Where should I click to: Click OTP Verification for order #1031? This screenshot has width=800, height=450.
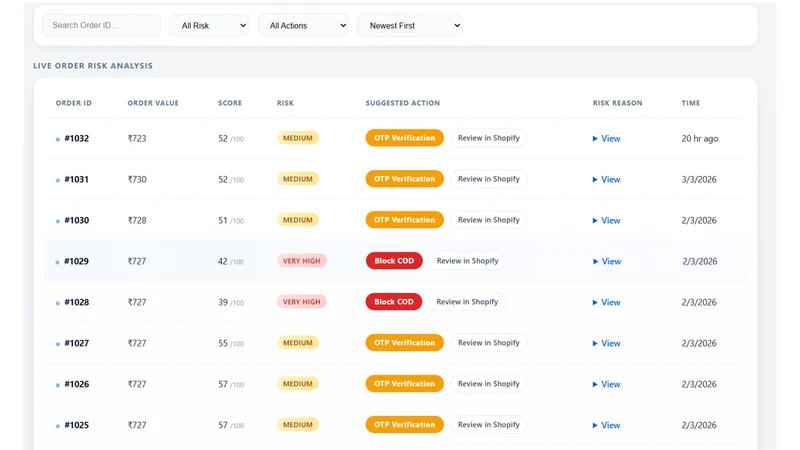[x=405, y=179]
